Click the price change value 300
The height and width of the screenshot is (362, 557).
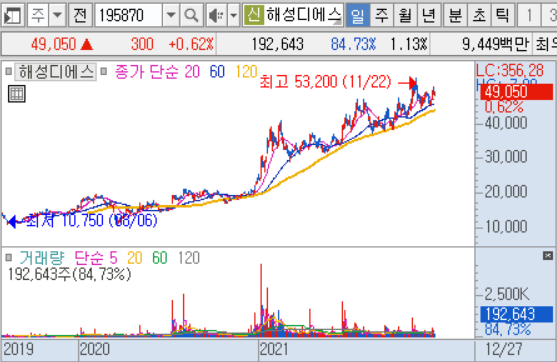pos(142,45)
